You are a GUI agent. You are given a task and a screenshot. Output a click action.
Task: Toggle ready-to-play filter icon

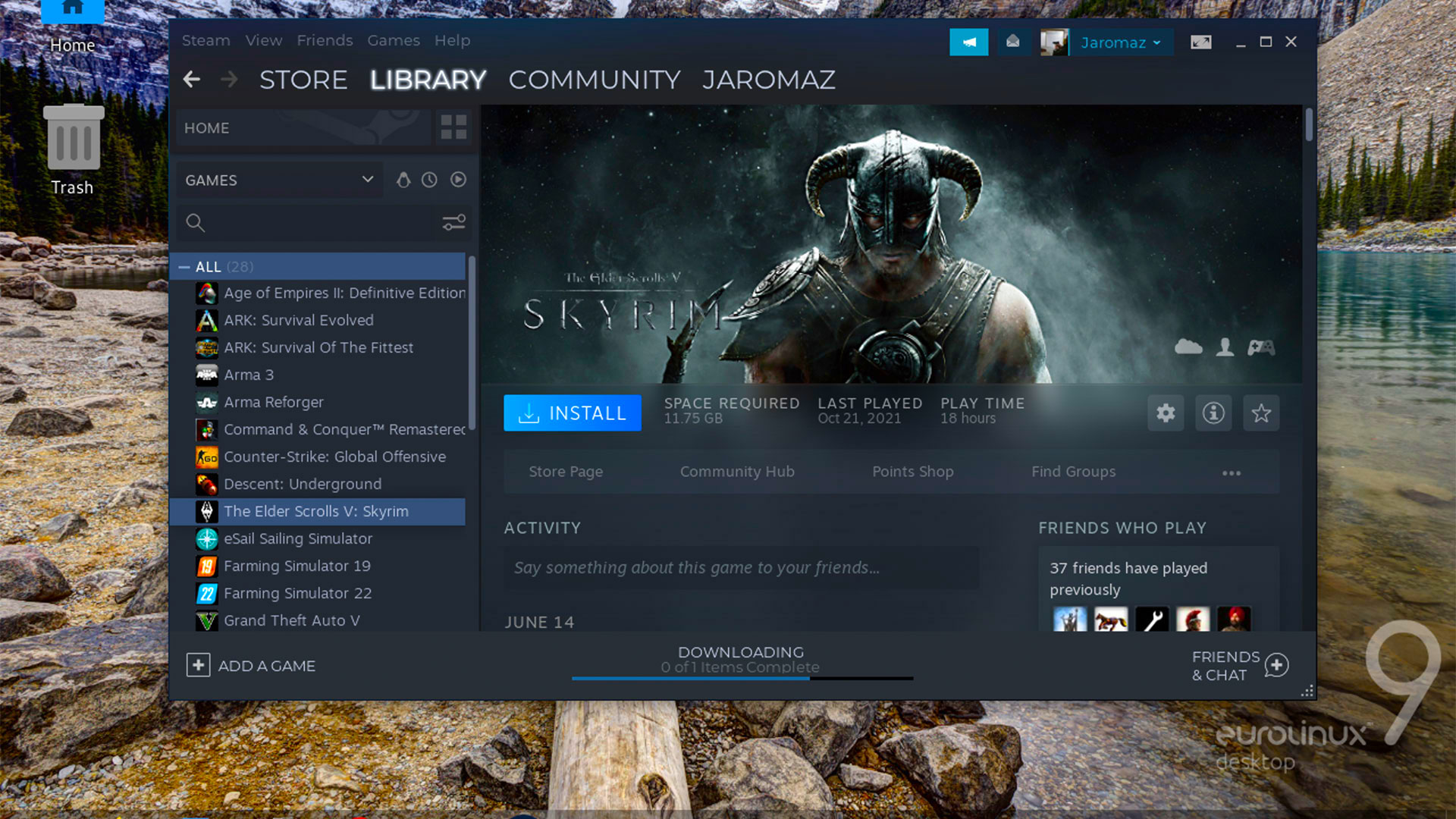click(458, 180)
